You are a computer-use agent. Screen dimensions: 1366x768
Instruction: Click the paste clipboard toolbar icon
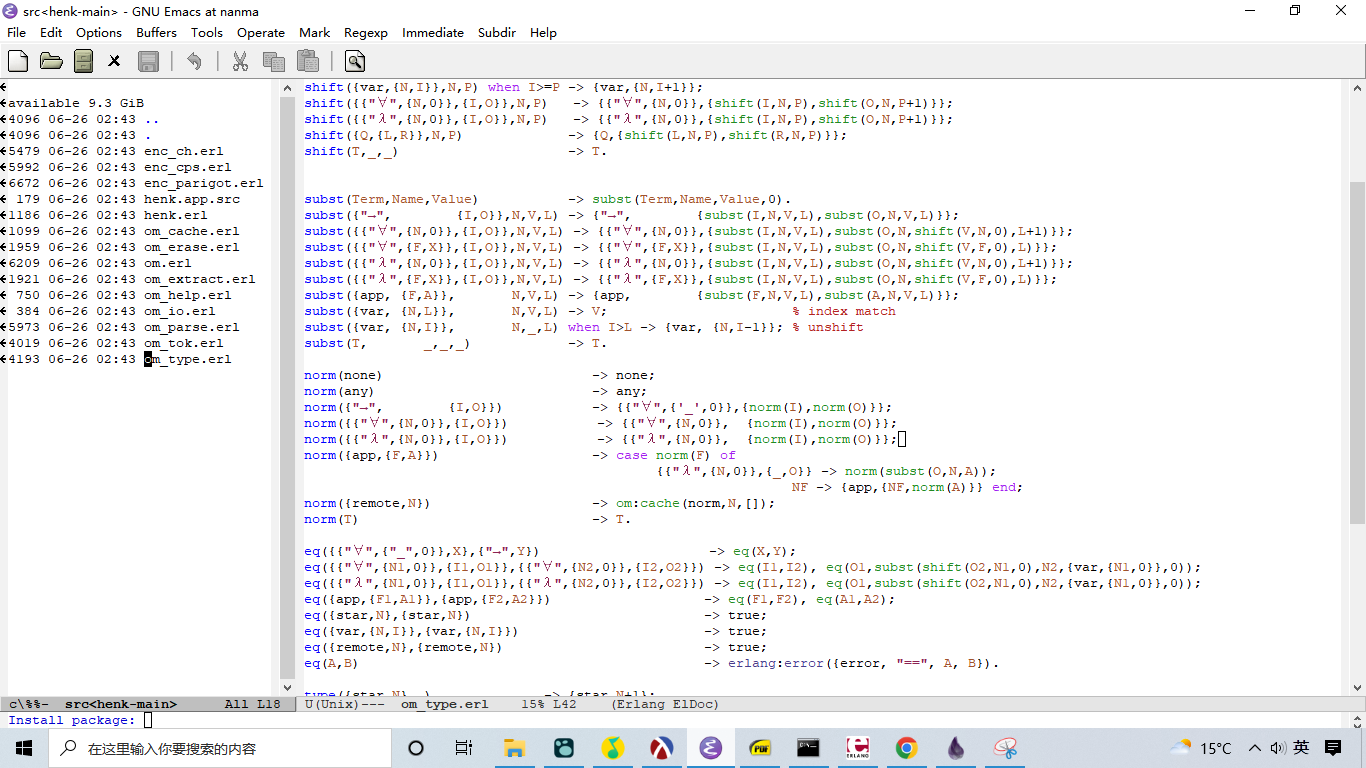click(x=307, y=62)
